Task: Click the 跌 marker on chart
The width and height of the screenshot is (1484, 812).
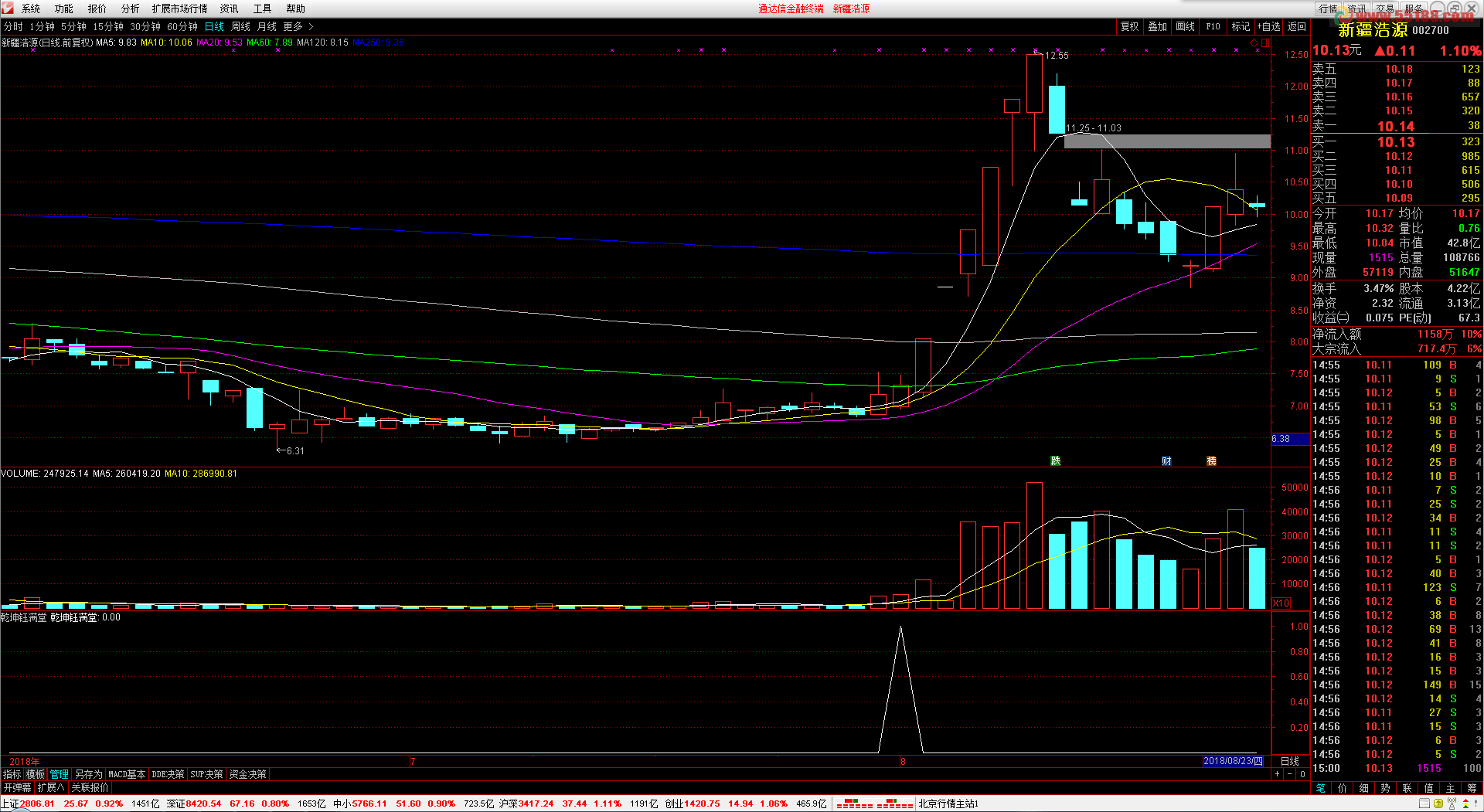Action: (1056, 460)
